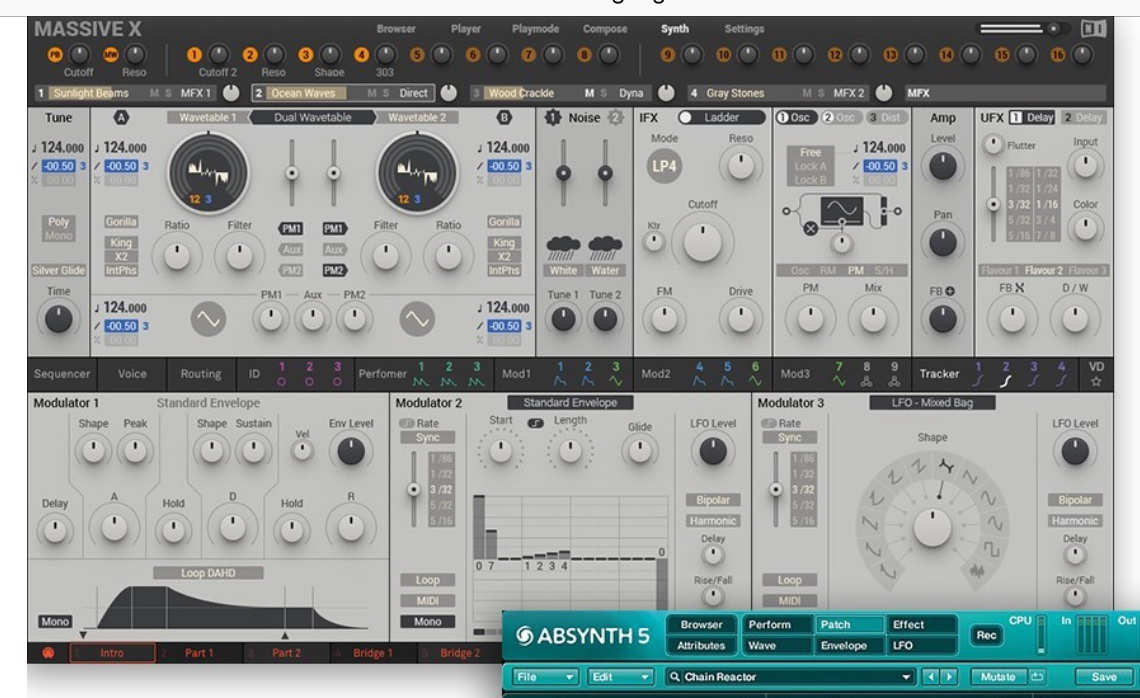This screenshot has width=1140, height=698.
Task: Switch to the Player tab
Action: [x=466, y=29]
